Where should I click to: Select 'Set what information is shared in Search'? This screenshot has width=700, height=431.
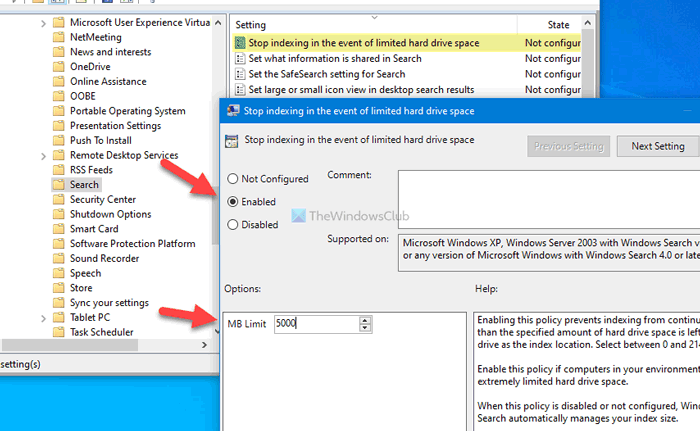click(407, 59)
